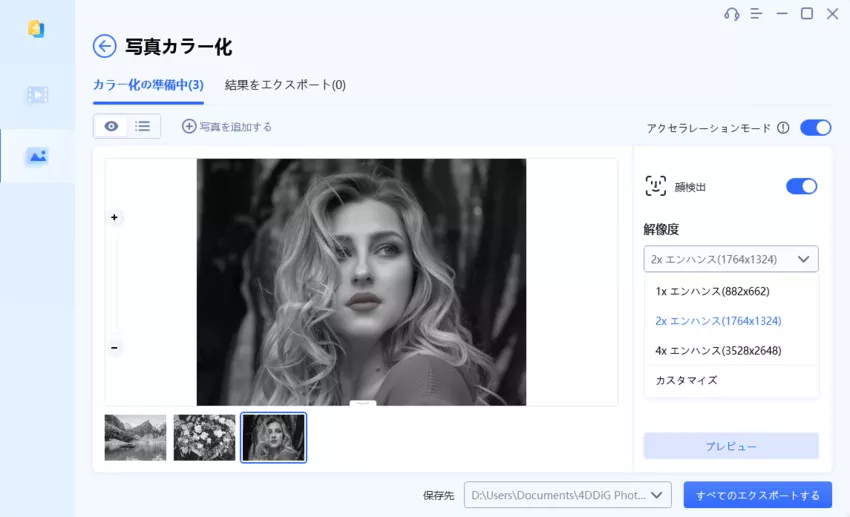Select the mountain lake thumbnail
Image resolution: width=850 pixels, height=517 pixels.
pos(136,438)
